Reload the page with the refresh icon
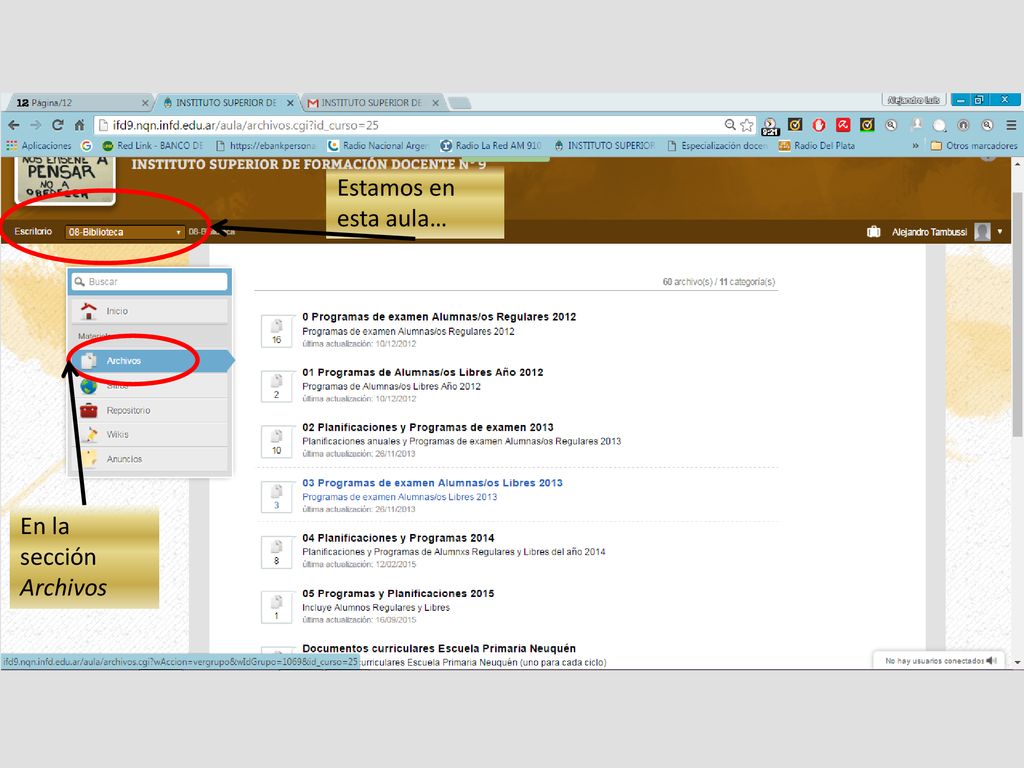 tap(57, 125)
